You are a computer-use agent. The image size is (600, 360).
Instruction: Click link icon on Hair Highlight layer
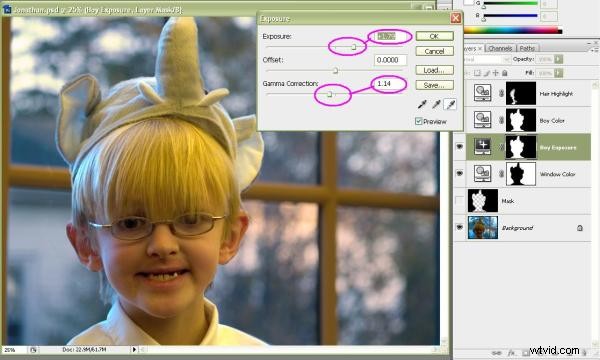click(501, 93)
